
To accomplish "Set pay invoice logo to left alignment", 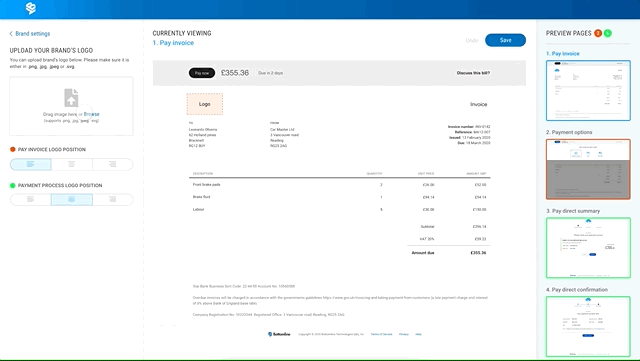I will click(31, 164).
